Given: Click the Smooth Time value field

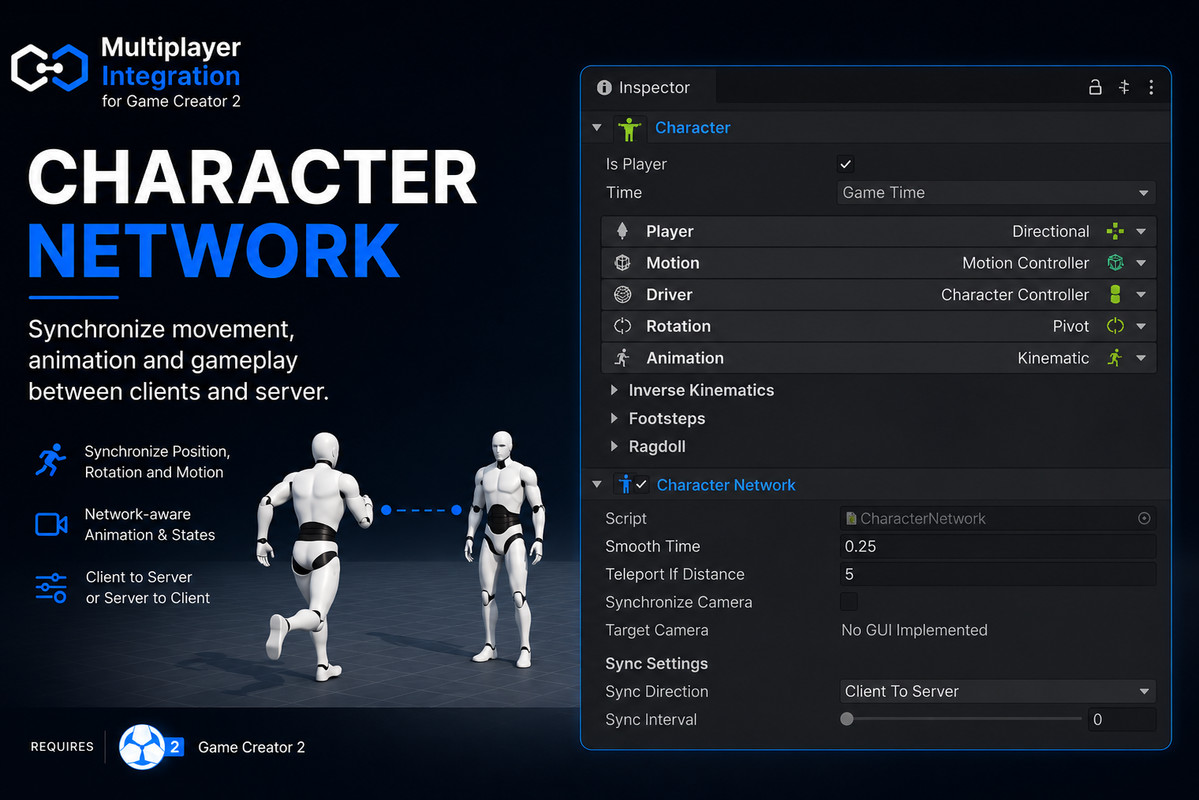Looking at the screenshot, I should pos(997,546).
